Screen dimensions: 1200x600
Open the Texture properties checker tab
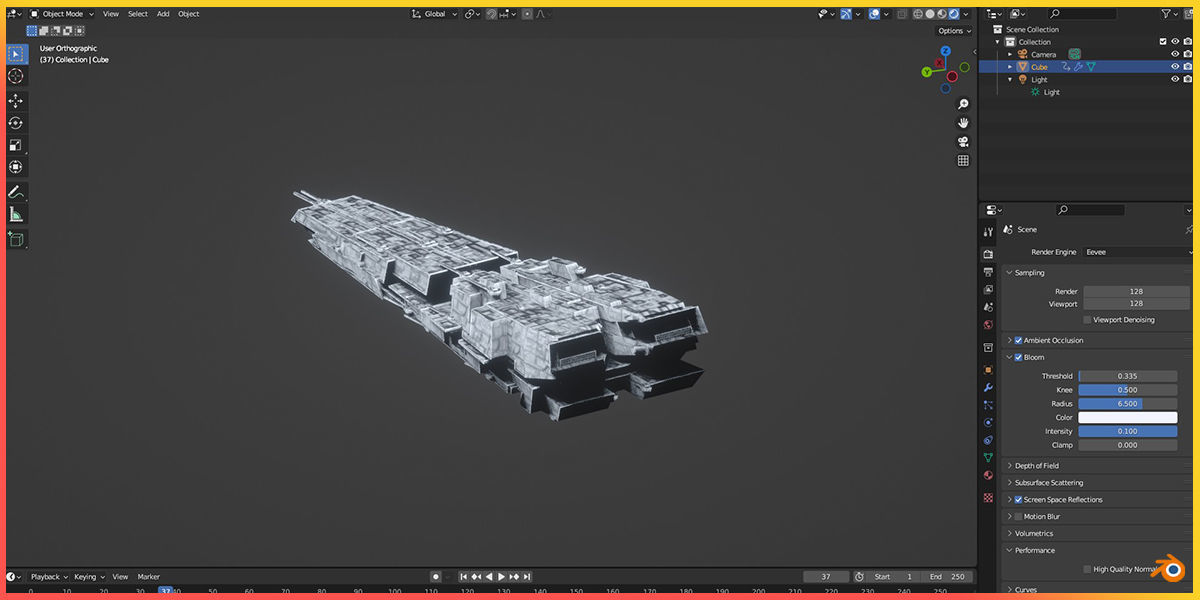click(989, 497)
